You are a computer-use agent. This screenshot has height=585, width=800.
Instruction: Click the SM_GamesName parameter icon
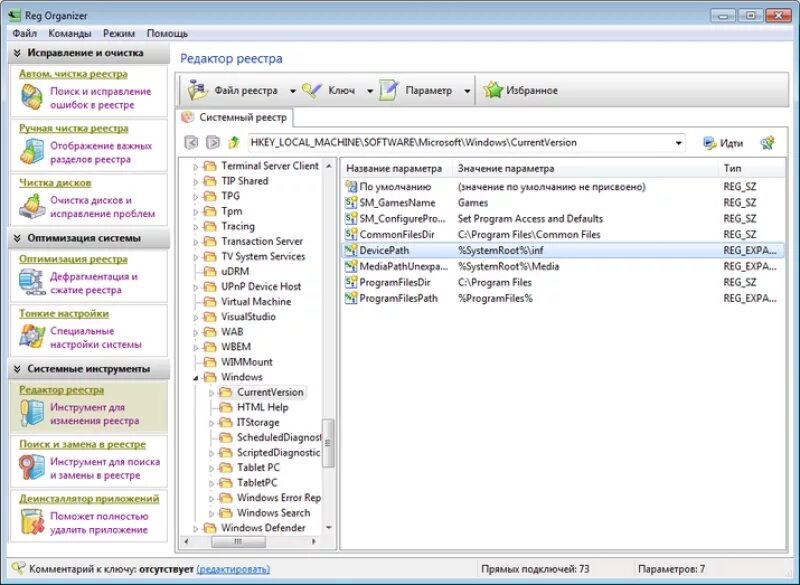pos(351,202)
